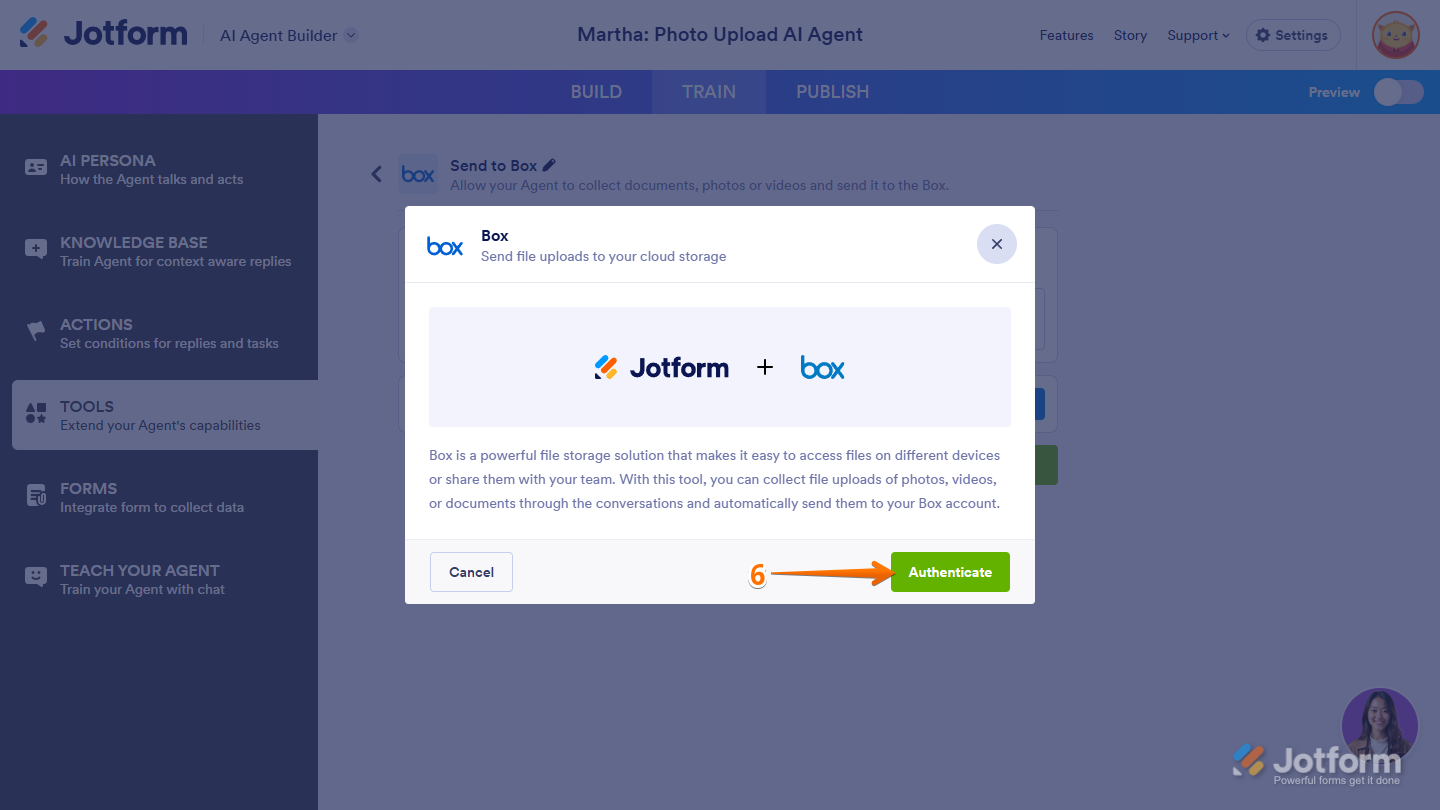This screenshot has width=1440, height=810.
Task: Click the Jotform logo in the header
Action: coord(103,34)
